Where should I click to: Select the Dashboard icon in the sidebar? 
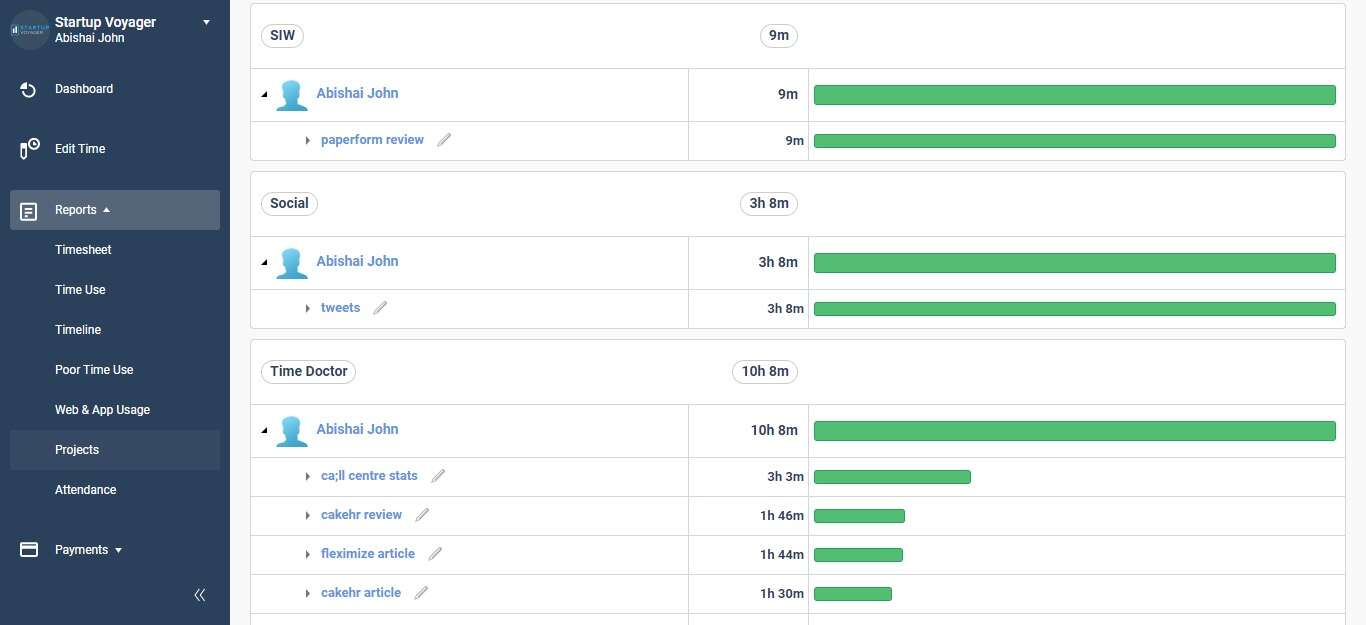28,89
